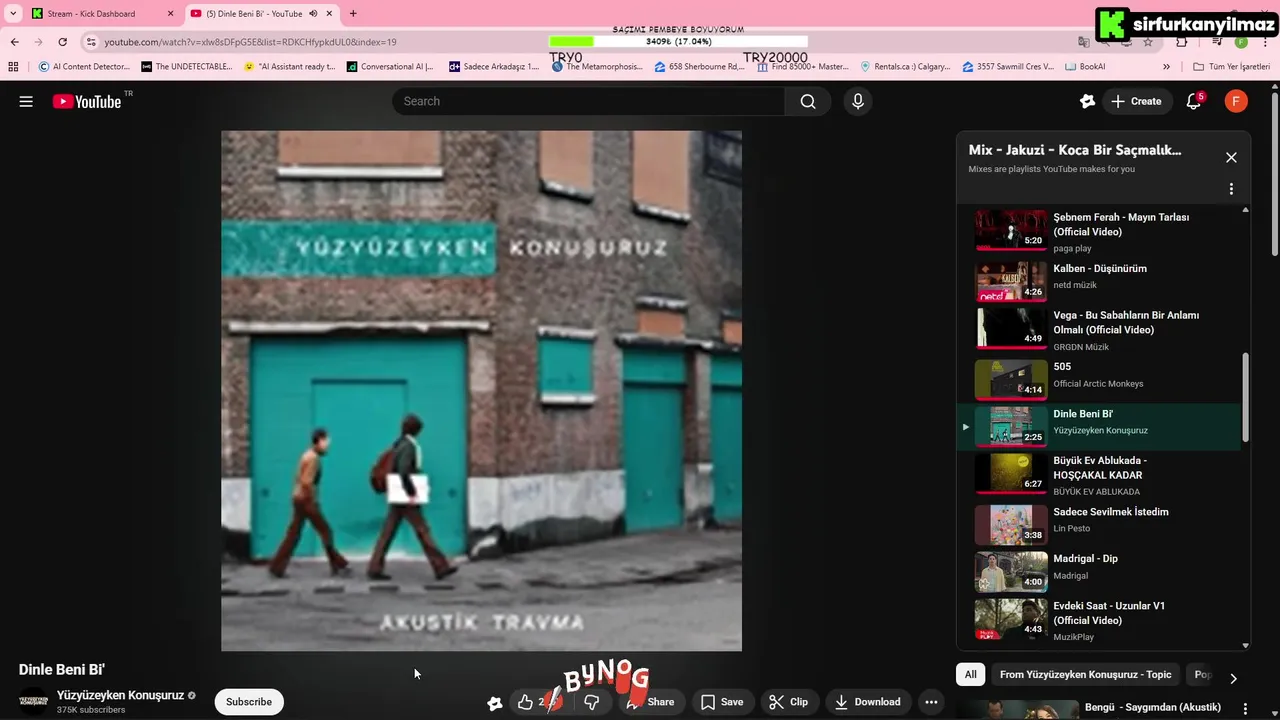The height and width of the screenshot is (720, 1280).
Task: Open 658 Sherbourne Rd bookmark
Action: pos(700,67)
